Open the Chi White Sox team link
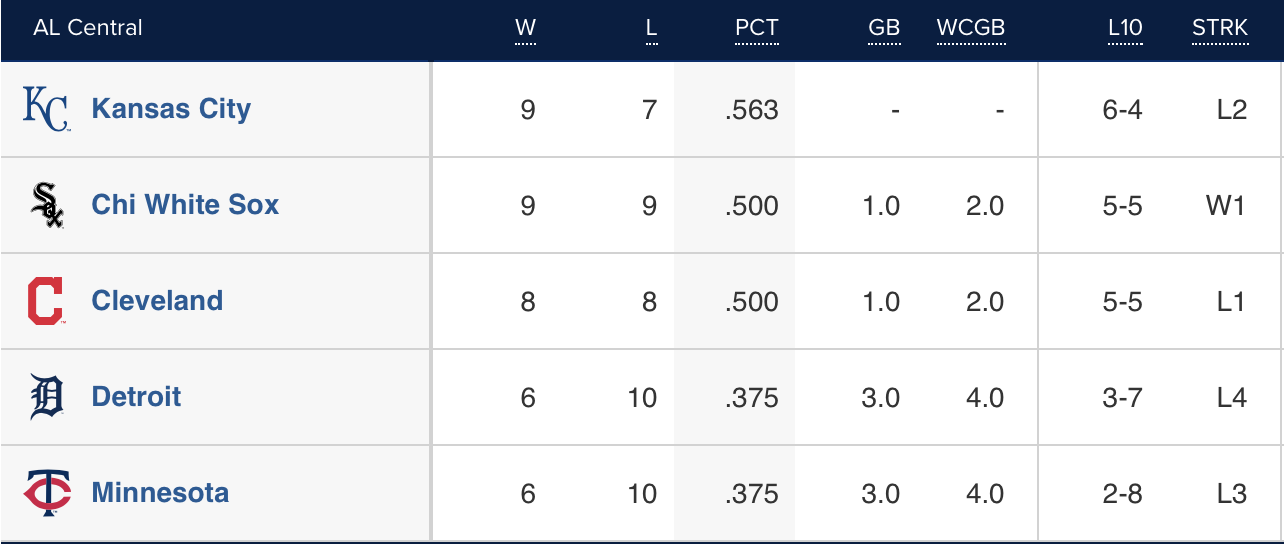 pyautogui.click(x=185, y=205)
